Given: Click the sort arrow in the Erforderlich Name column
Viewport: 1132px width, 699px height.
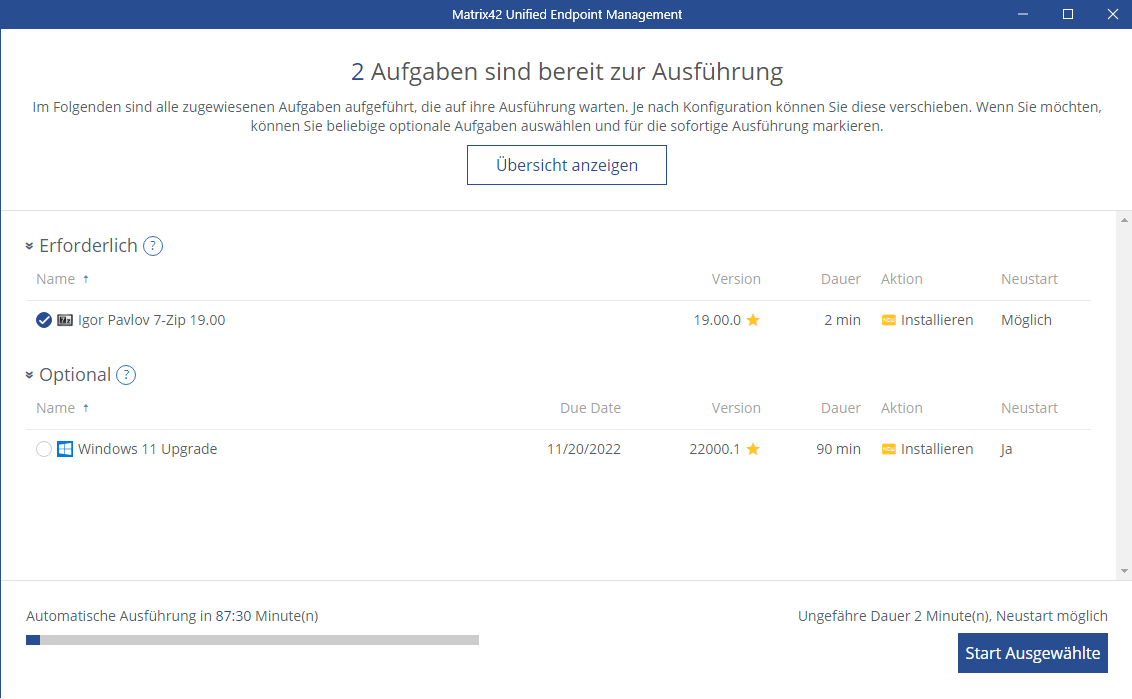Looking at the screenshot, I should click(x=86, y=279).
